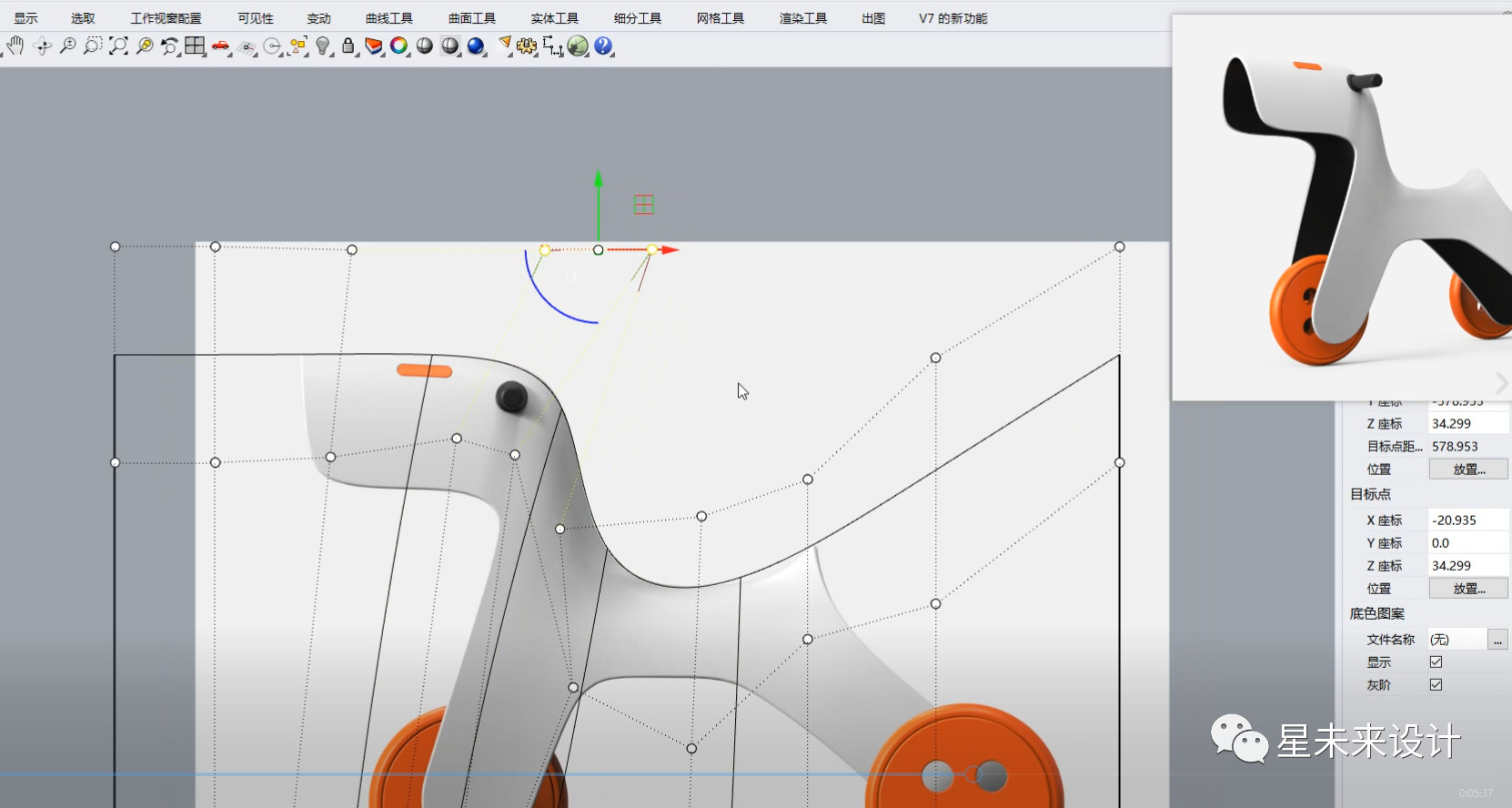Screen dimensions: 1512x808
Task: Click the light bulb hide objects icon
Action: pos(323,45)
